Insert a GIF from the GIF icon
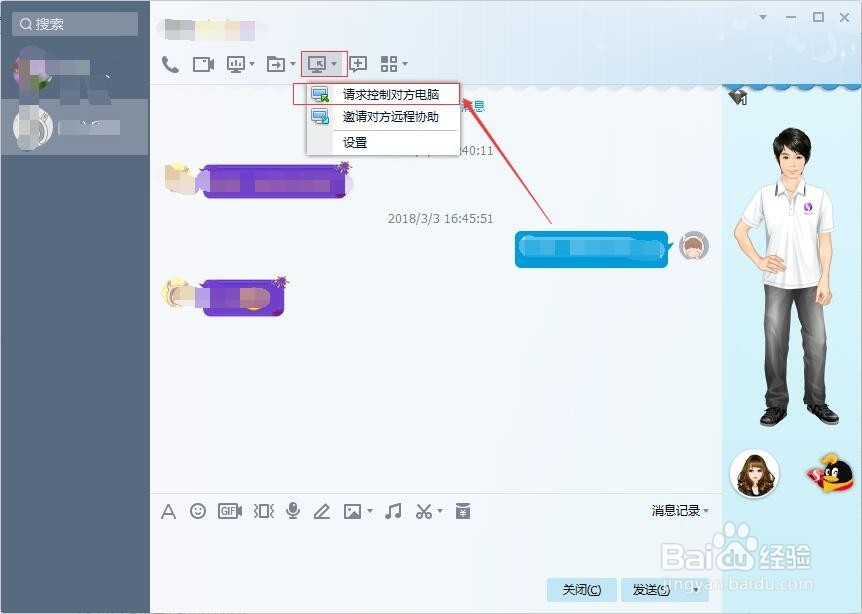Screen dimensions: 862x614 (x=229, y=511)
